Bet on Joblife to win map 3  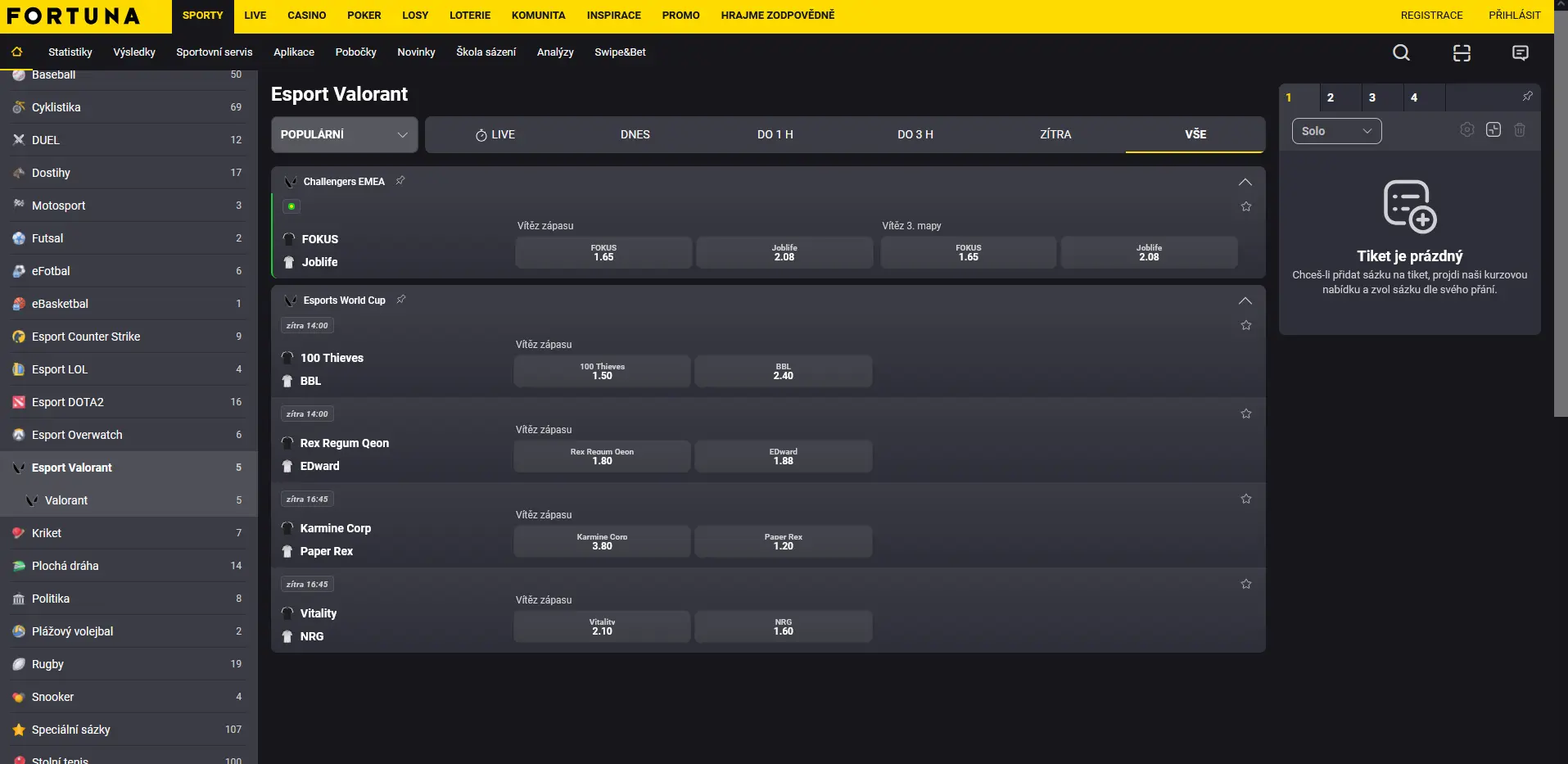click(1149, 252)
